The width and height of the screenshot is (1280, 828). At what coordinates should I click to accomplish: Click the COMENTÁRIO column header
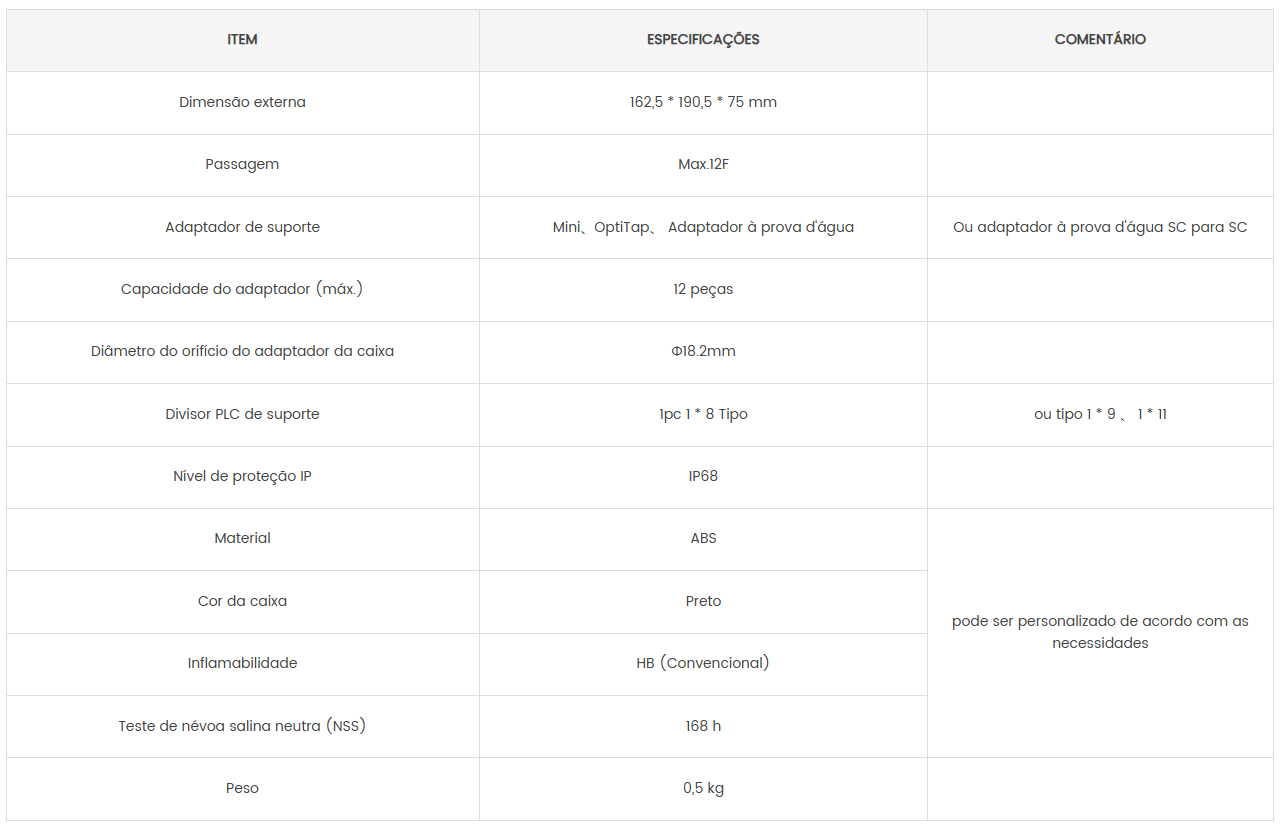click(x=1100, y=40)
